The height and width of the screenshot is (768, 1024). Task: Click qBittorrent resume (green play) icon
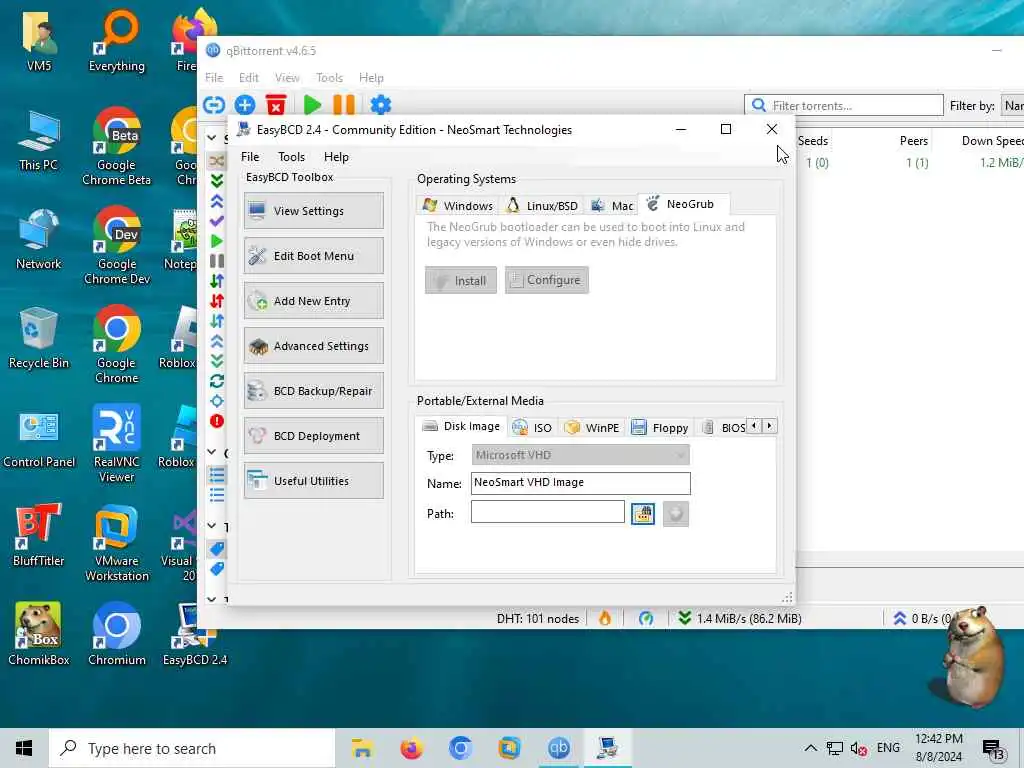[312, 104]
